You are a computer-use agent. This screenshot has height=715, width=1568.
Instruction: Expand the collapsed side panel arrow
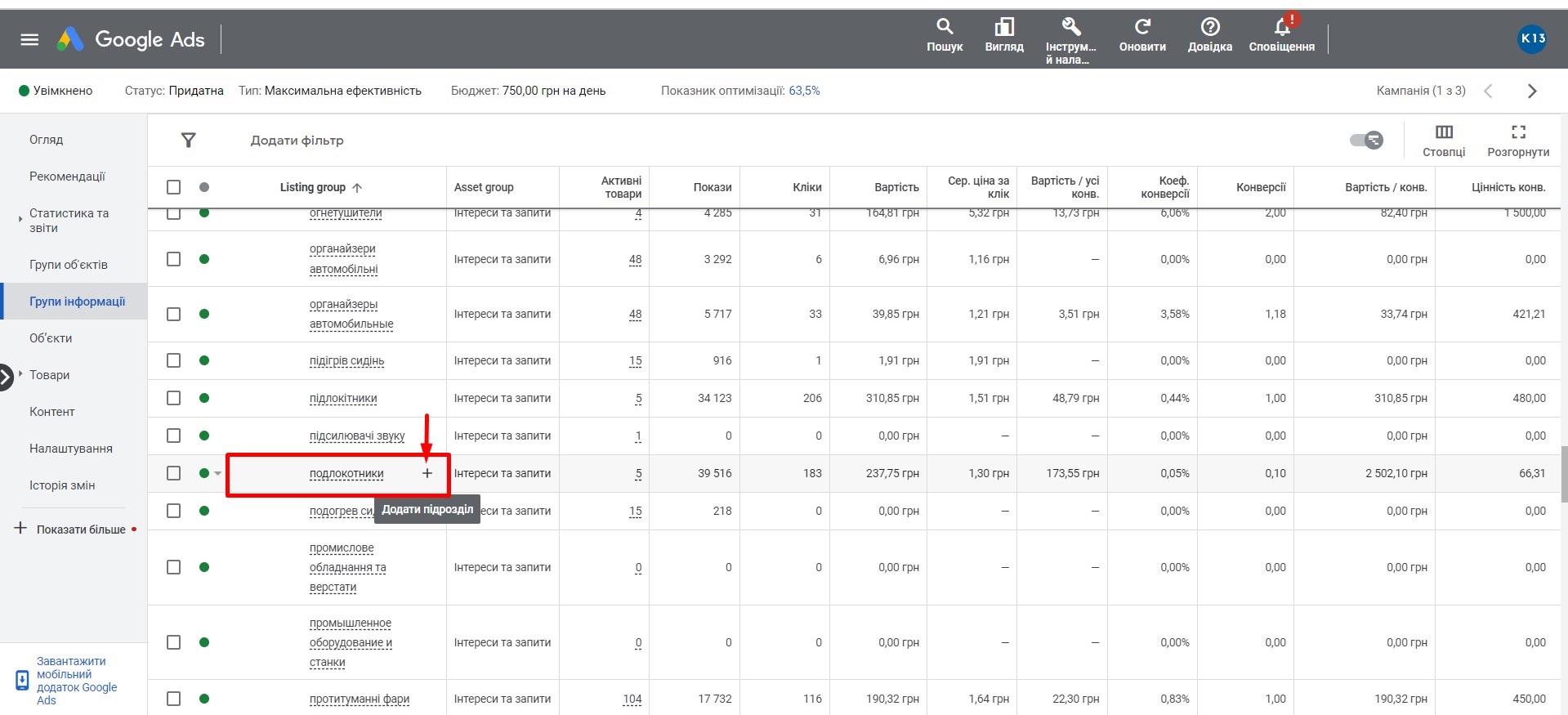(6, 377)
